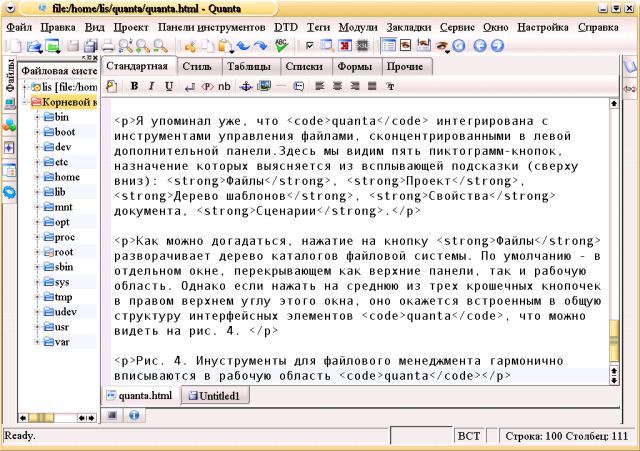Open the Файлы vertical side tab
The width and height of the screenshot is (640, 451).
(x=9, y=81)
